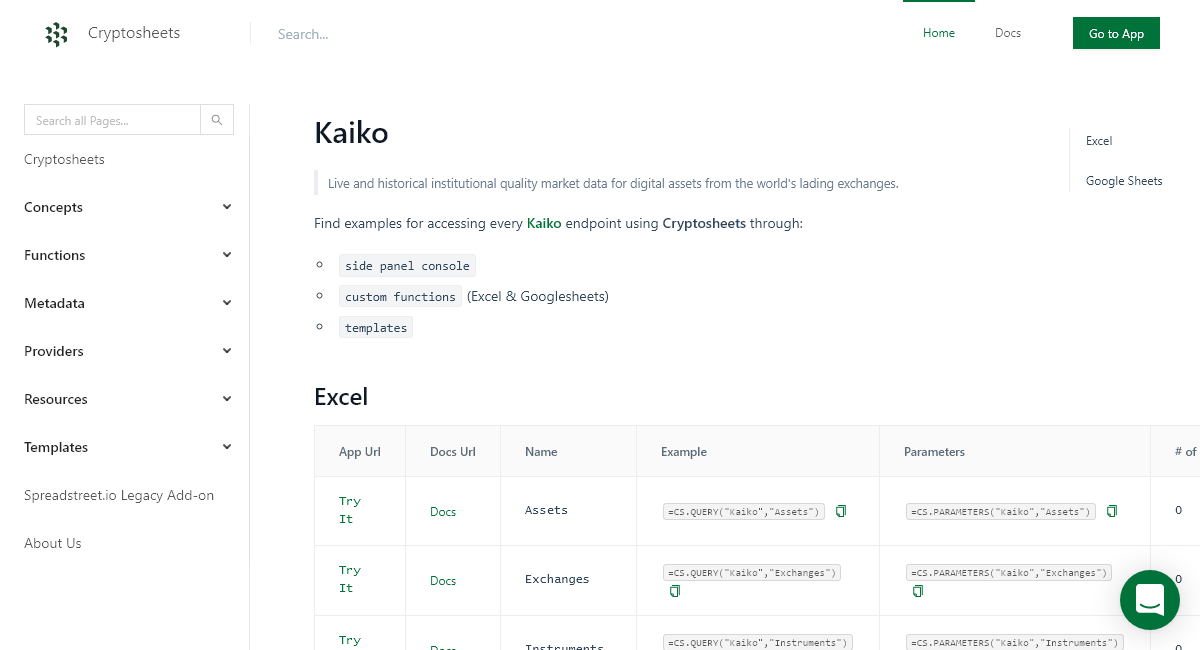The width and height of the screenshot is (1200, 650).
Task: Click the Cryptosheets logo icon
Action: pyautogui.click(x=57, y=34)
